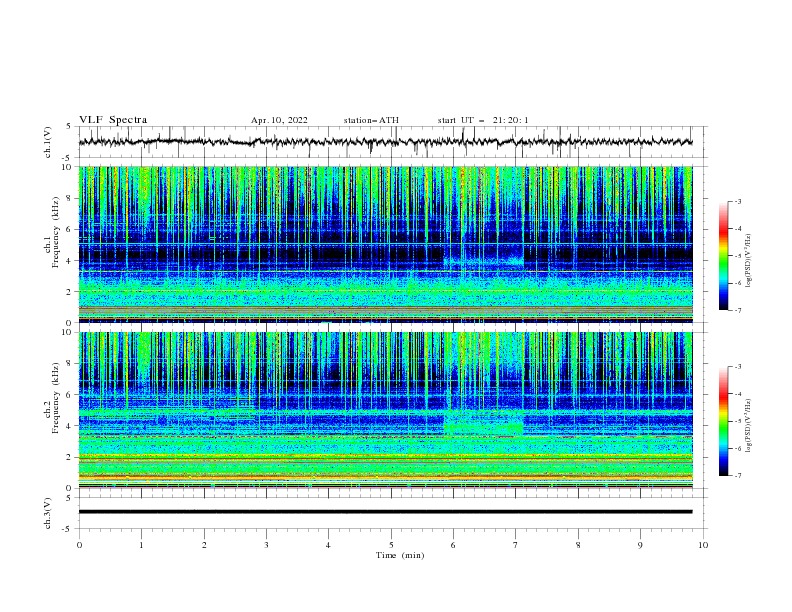The image size is (792, 612).
Task: Click time axis tick label "10"
Action: pyautogui.click(x=703, y=545)
